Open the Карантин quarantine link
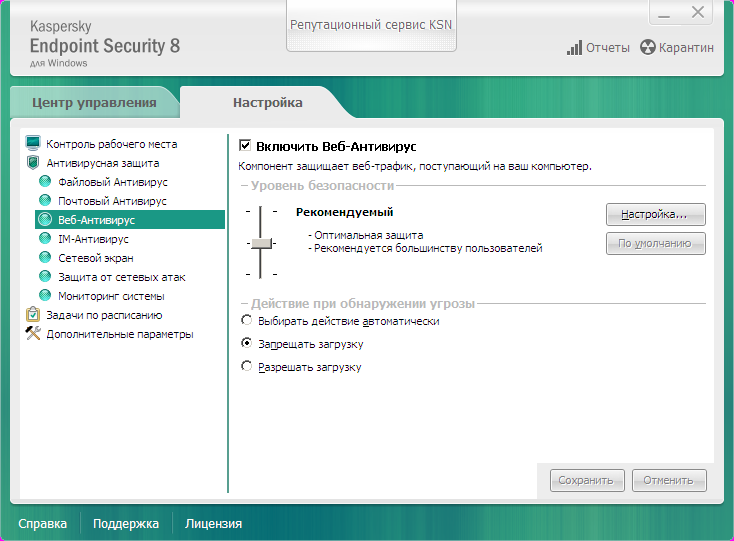Image resolution: width=734 pixels, height=541 pixels. point(686,48)
